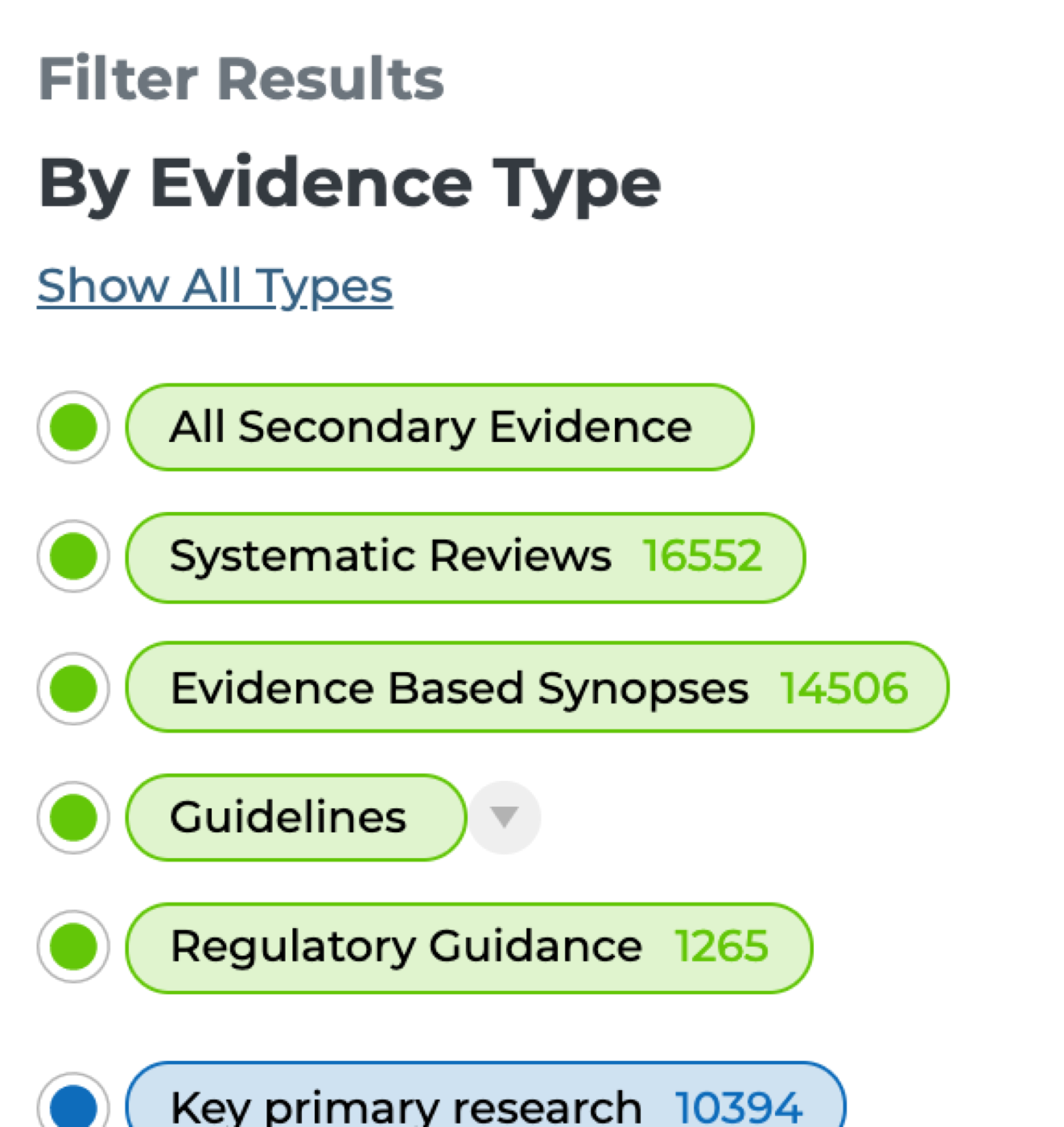Click the 1265 Regulatory Guidance count
1064x1127 pixels.
[x=722, y=946]
